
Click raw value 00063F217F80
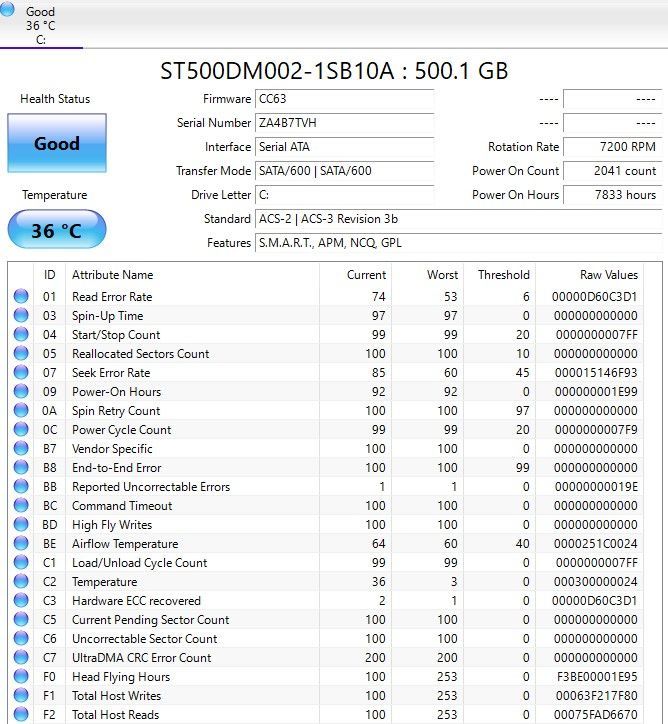click(x=596, y=695)
